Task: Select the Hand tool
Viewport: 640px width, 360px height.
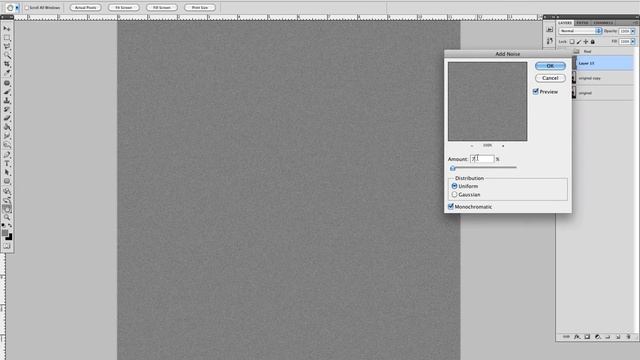Action: pos(7,209)
